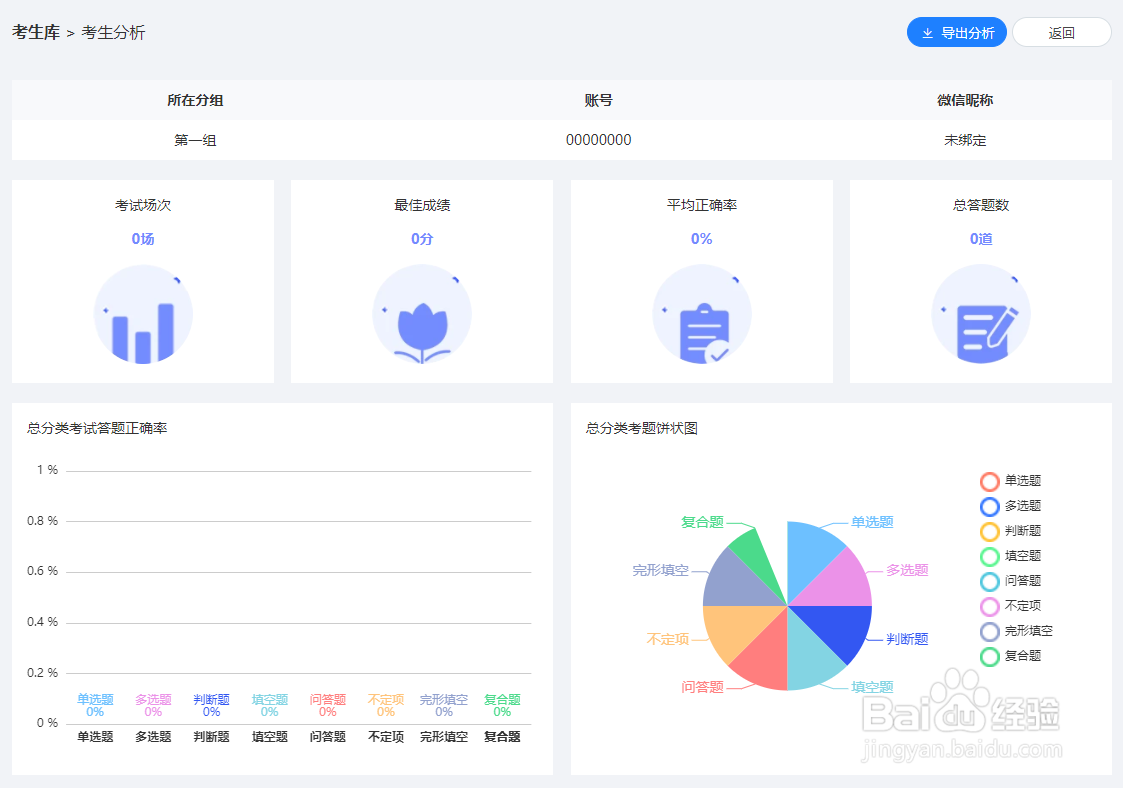1123x788 pixels.
Task: Select the purple-gray 完形填空 pie slice
Action: click(735, 584)
